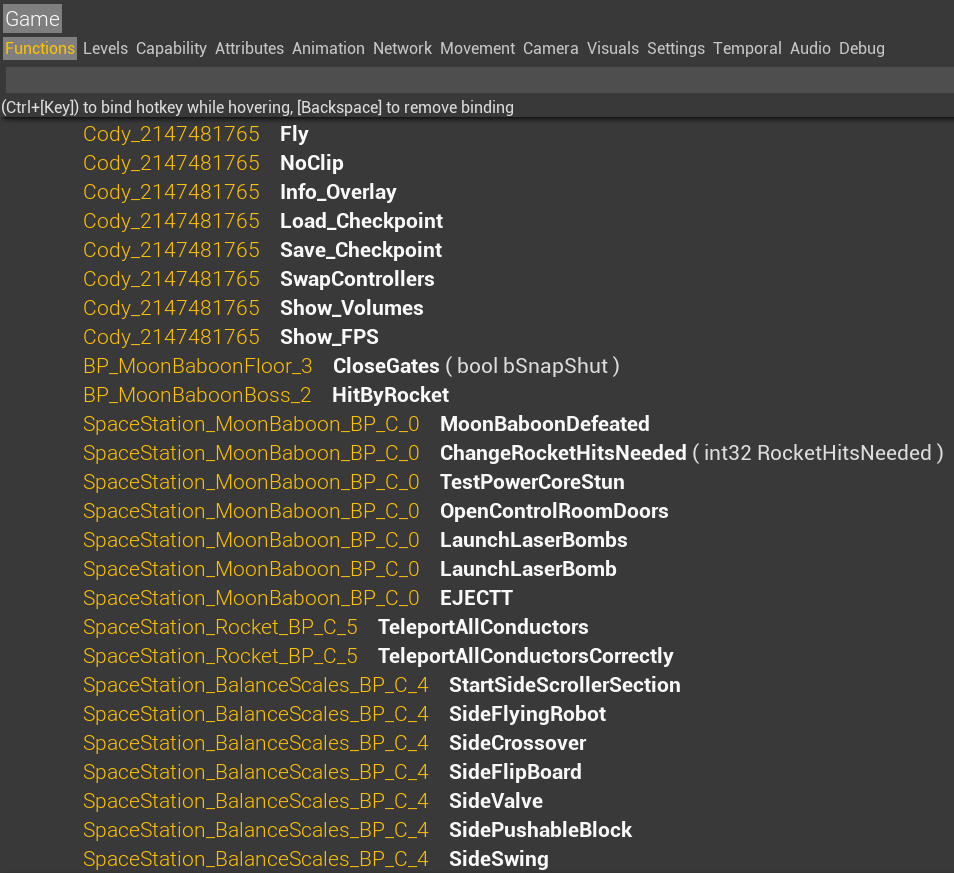Open the Camera tab

(x=551, y=48)
